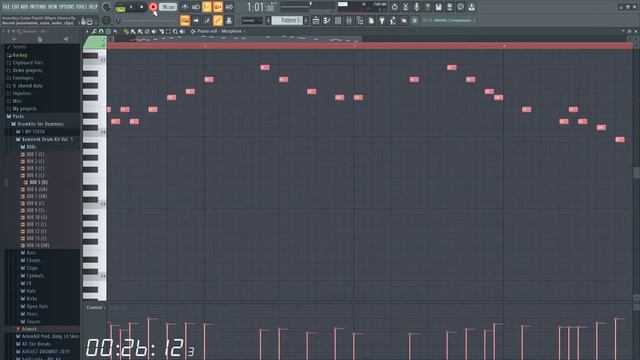Open piano roll wrench tools menu
This screenshot has height=360, width=640.
click(94, 31)
